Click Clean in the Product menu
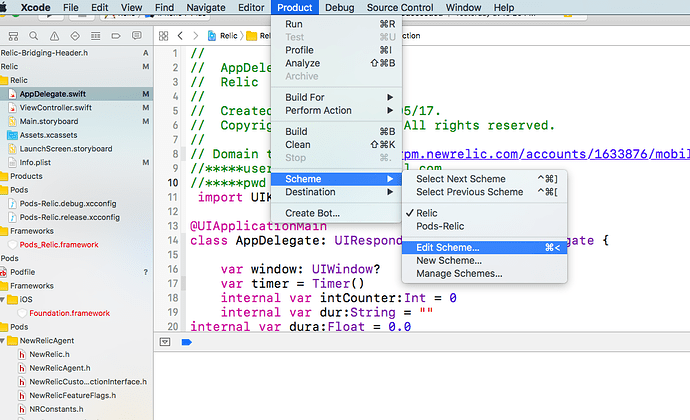The width and height of the screenshot is (690, 420). 336,145
